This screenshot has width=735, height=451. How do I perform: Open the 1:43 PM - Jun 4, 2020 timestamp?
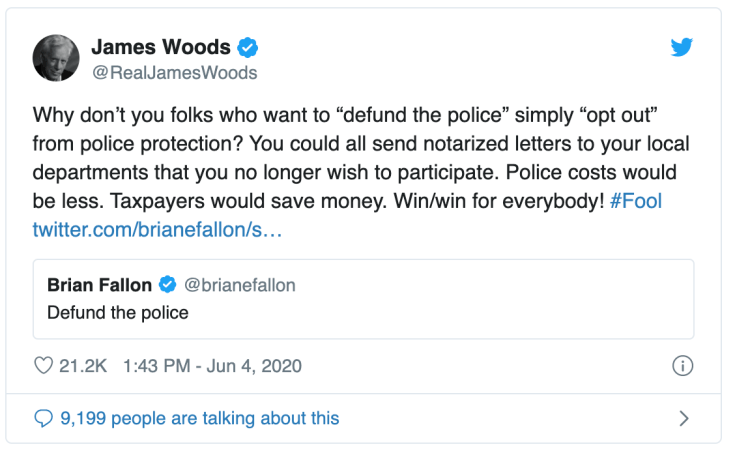[212, 366]
